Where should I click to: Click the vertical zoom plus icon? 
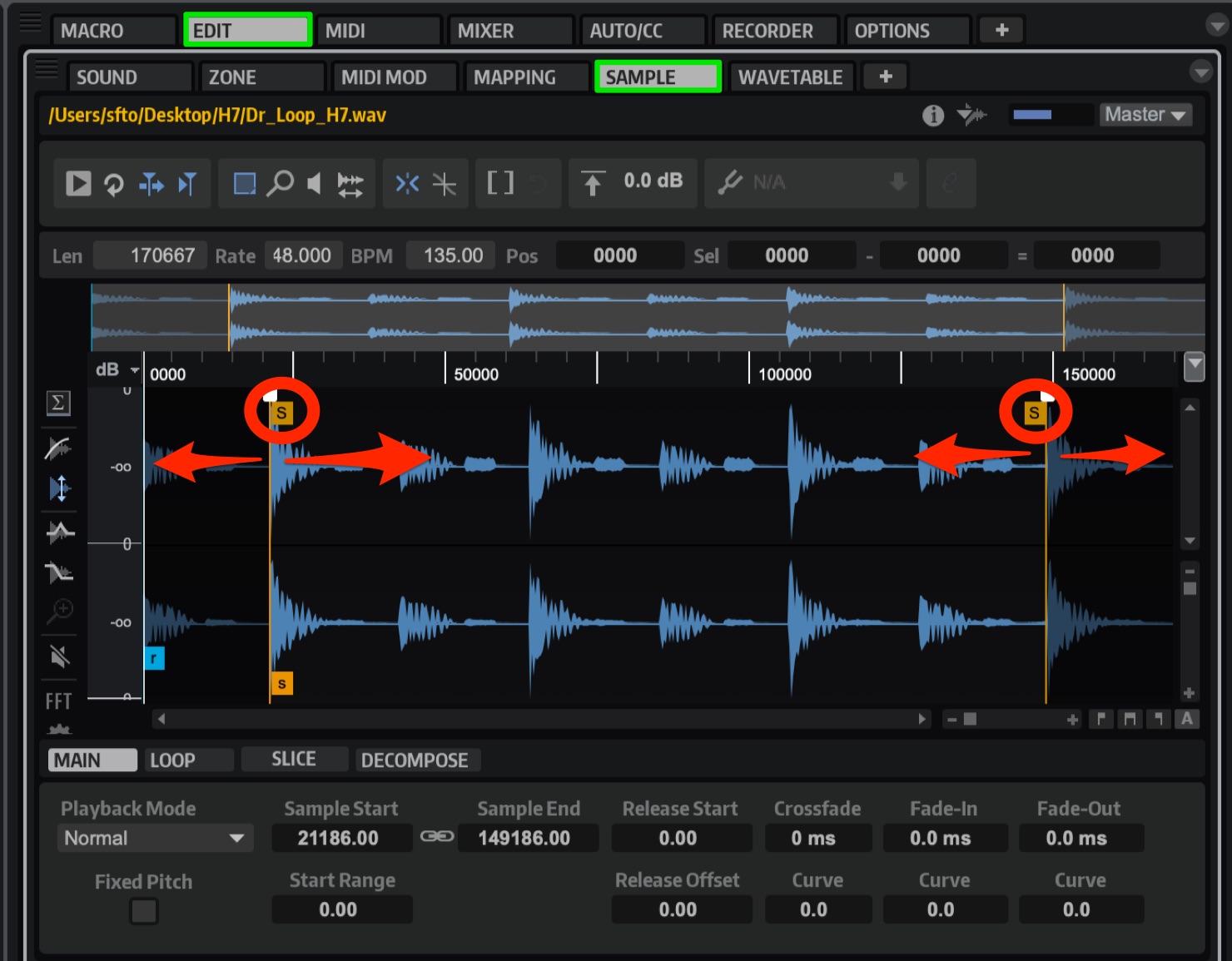pyautogui.click(x=1190, y=693)
